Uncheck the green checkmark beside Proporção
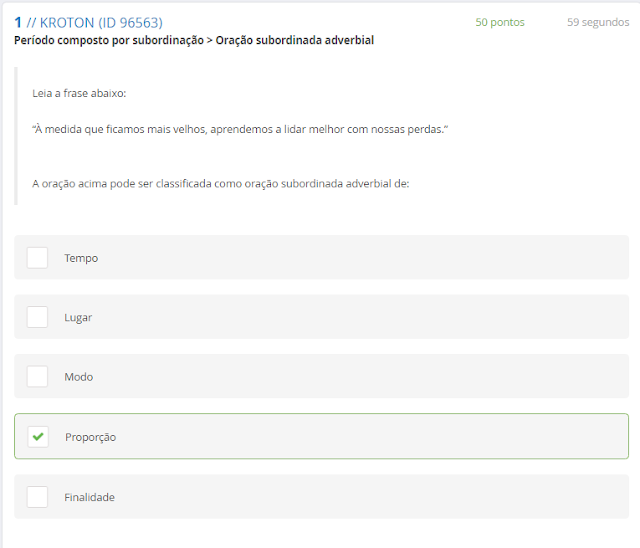640x548 pixels. [38, 437]
